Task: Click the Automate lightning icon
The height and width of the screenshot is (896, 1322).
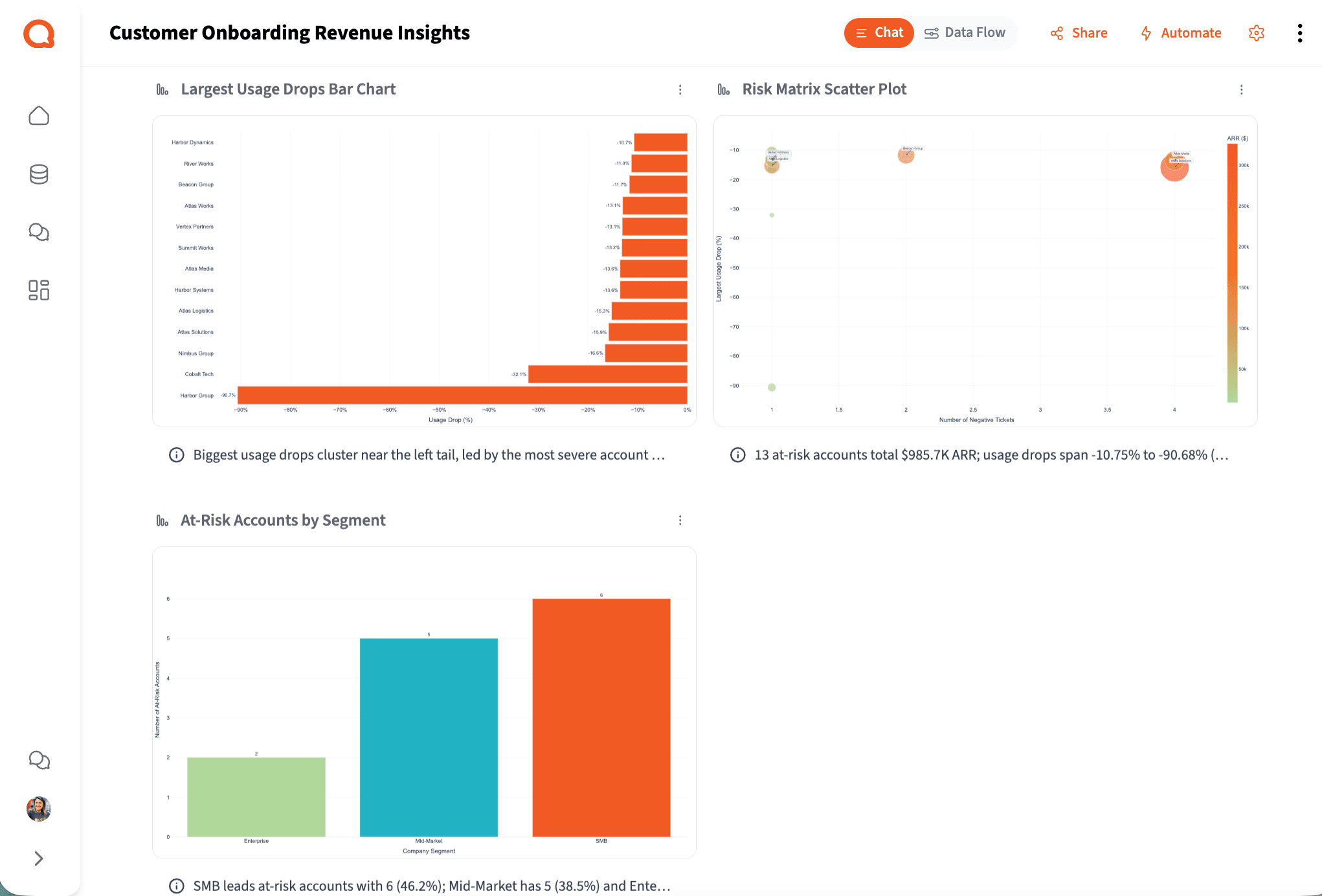Action: point(1146,33)
